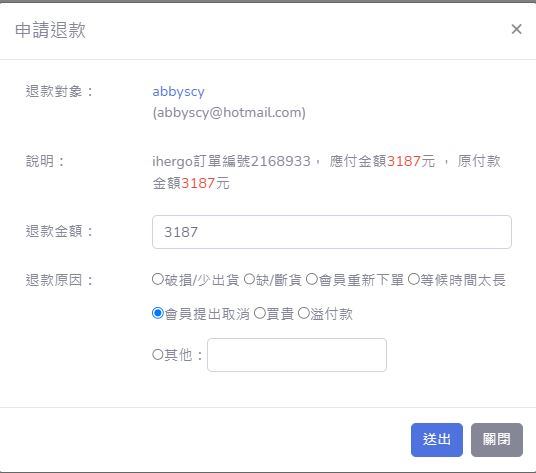The height and width of the screenshot is (473, 536).
Task: Click the abbyscy@hotmail.com email text
Action: (229, 113)
